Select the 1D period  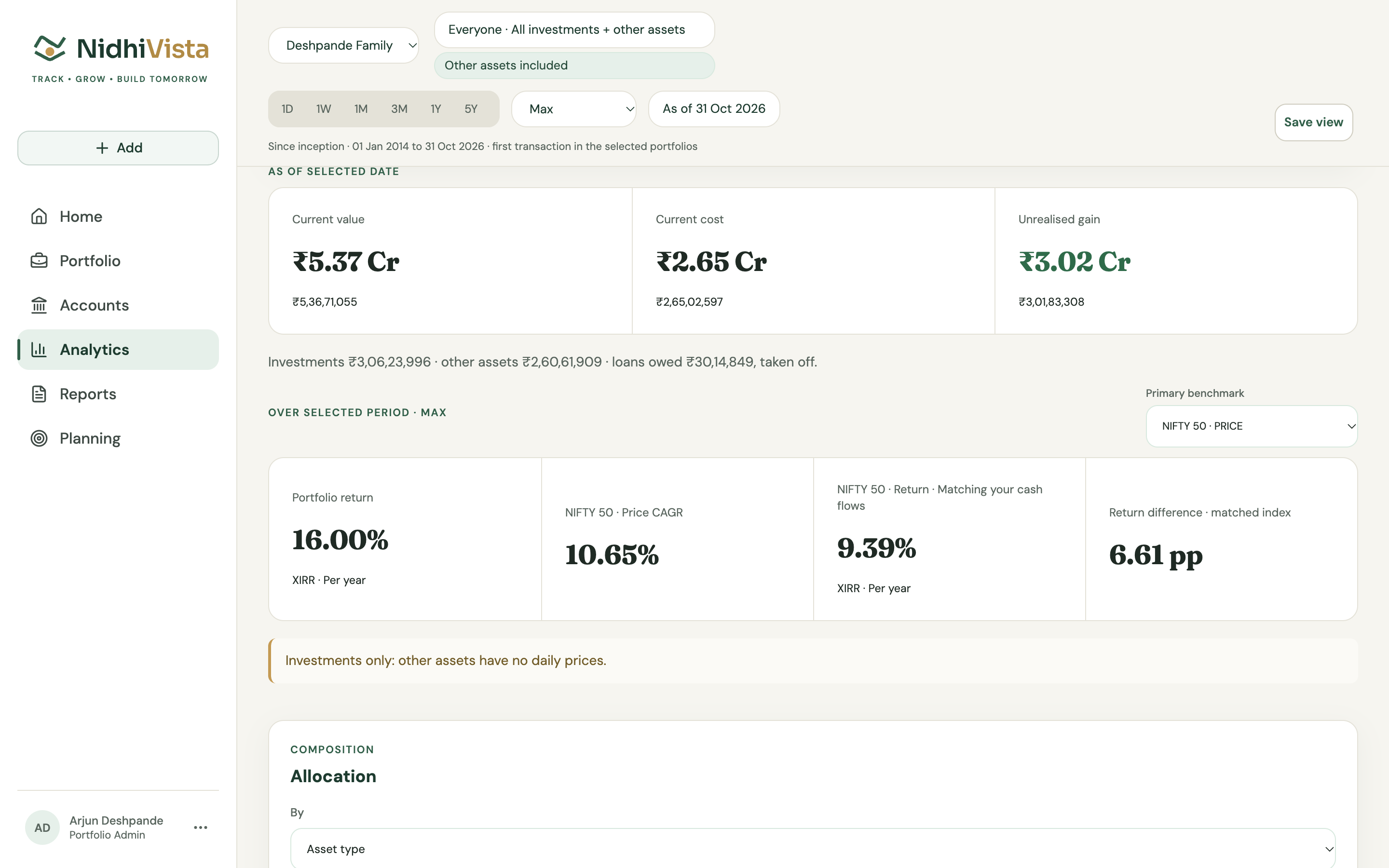[x=287, y=109]
